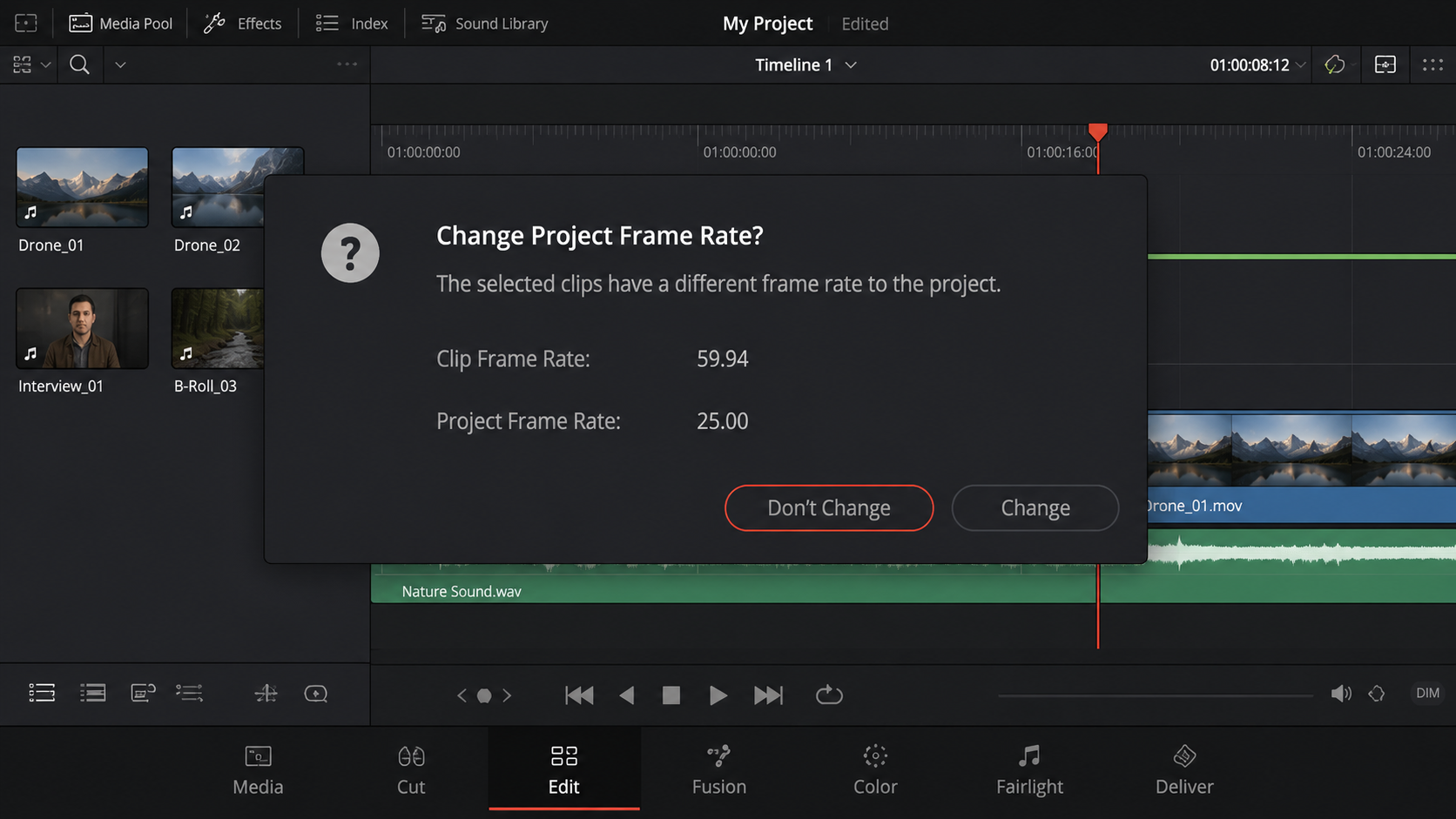Image resolution: width=1456 pixels, height=819 pixels.
Task: Mute with the speaker icon
Action: click(x=1341, y=694)
